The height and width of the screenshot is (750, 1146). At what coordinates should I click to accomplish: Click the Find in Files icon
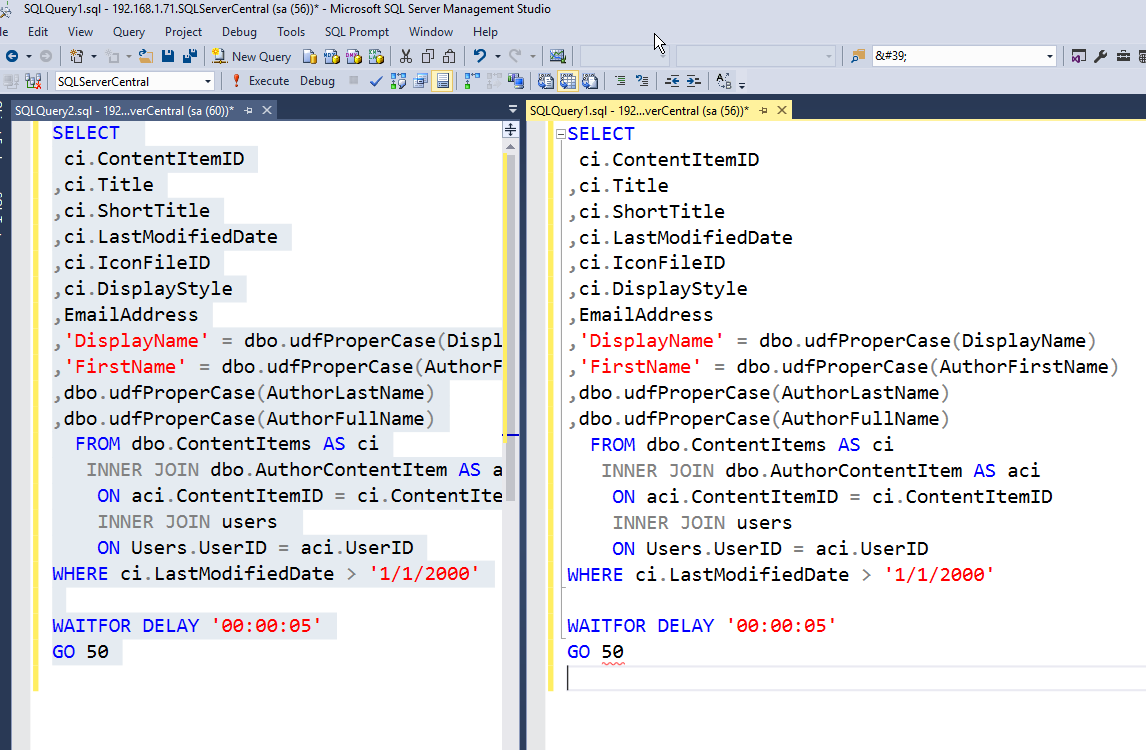click(857, 56)
